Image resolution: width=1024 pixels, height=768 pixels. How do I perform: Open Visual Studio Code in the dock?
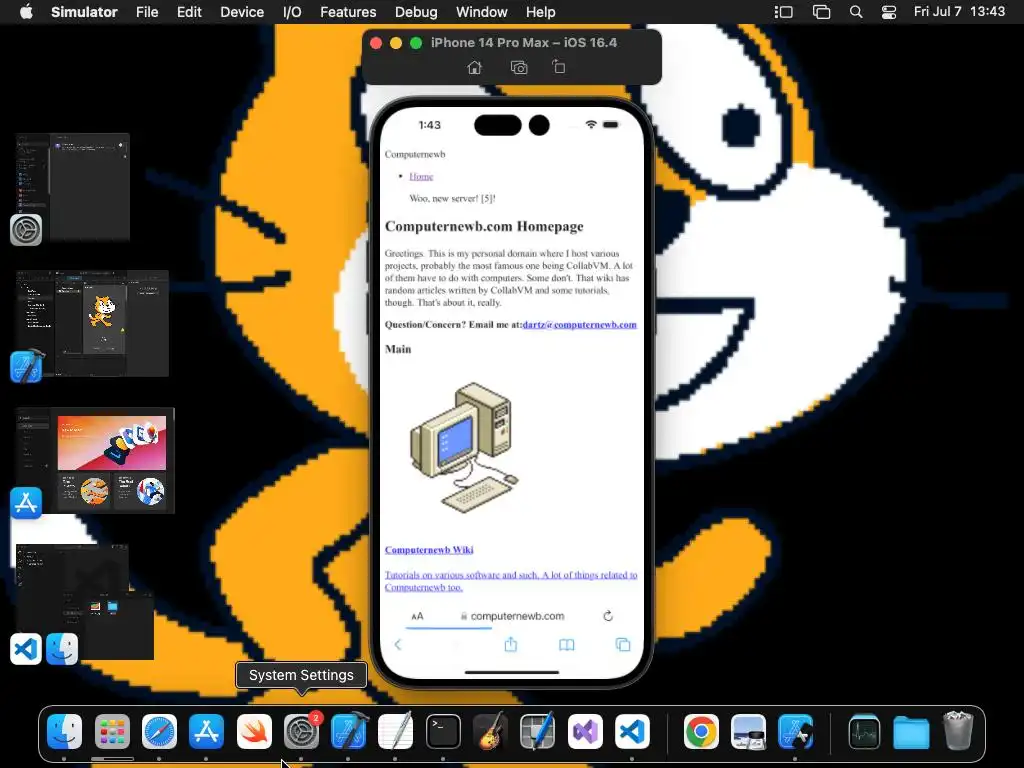click(632, 731)
